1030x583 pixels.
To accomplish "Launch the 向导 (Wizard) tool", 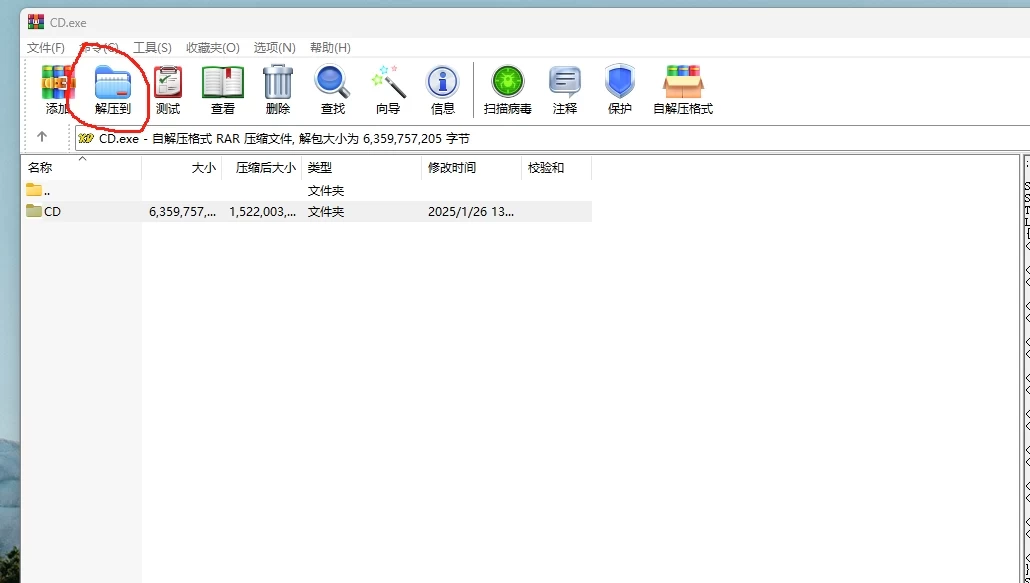I will click(387, 88).
